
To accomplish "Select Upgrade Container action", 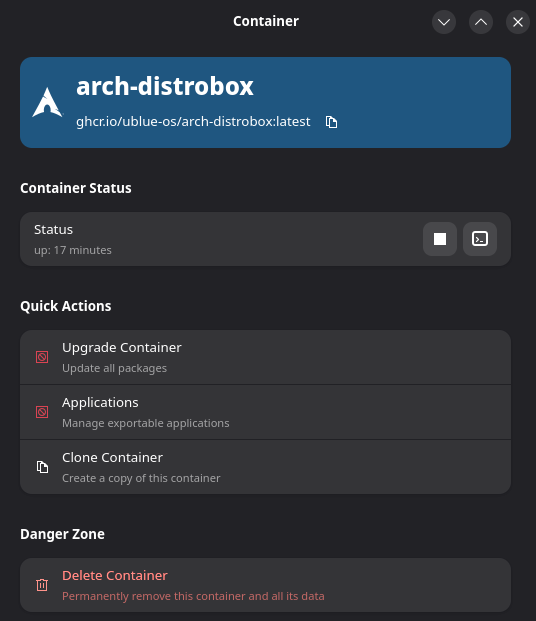I will pyautogui.click(x=265, y=357).
